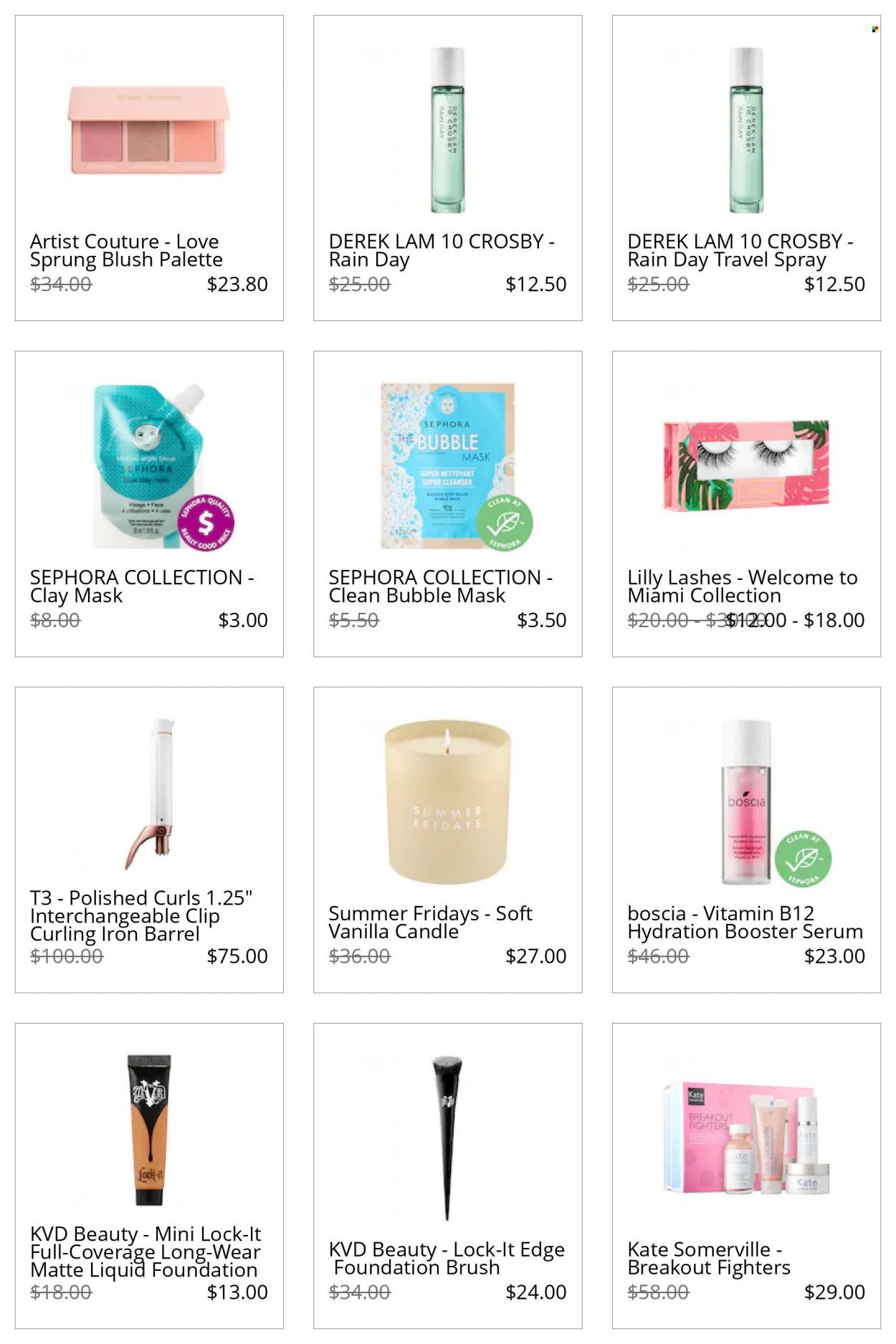Click Clean at Sephora badge on boscia serum
896x1344 pixels.
[803, 859]
